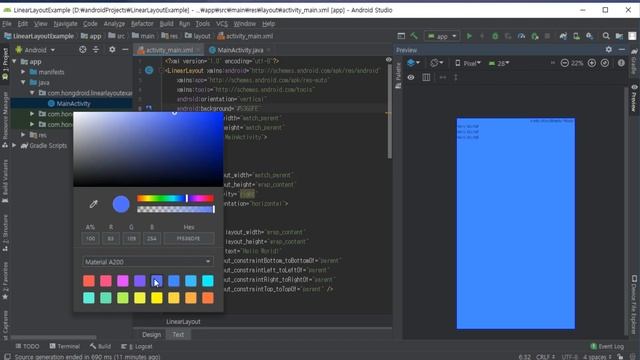
Task: Pick a color with the eyedropper tool
Action: (93, 204)
